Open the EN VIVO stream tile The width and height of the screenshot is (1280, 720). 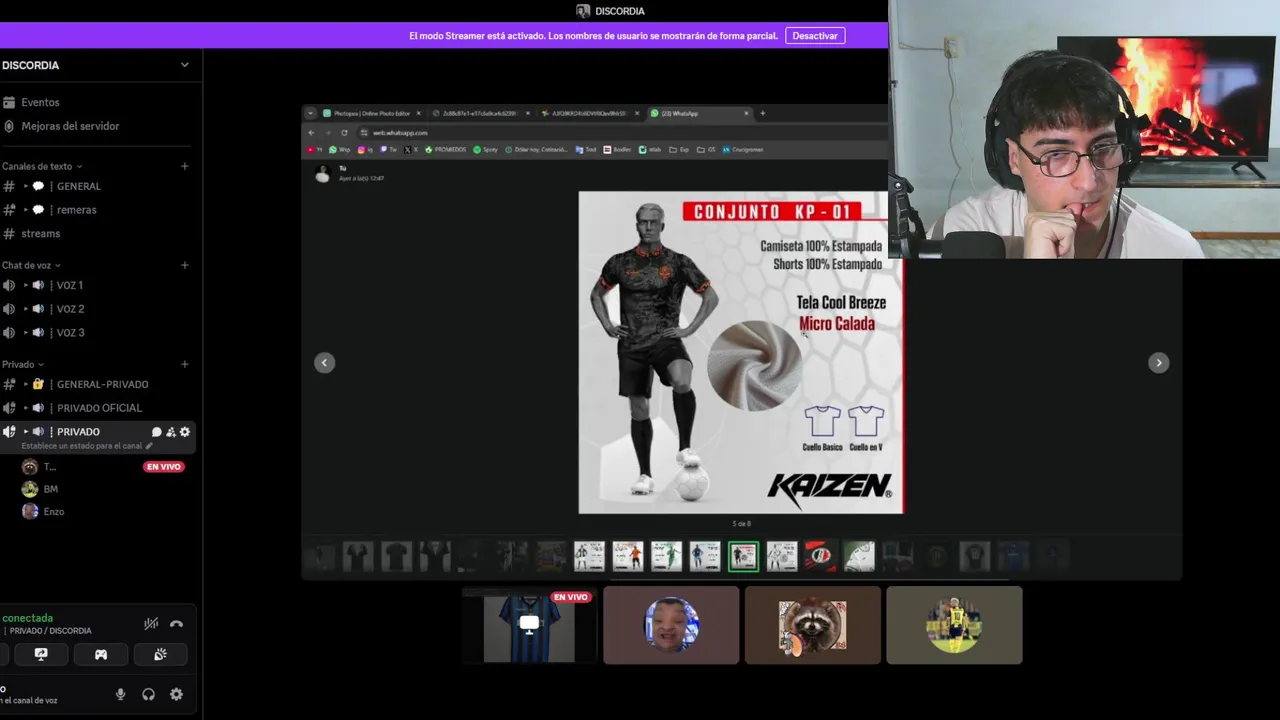pyautogui.click(x=529, y=625)
